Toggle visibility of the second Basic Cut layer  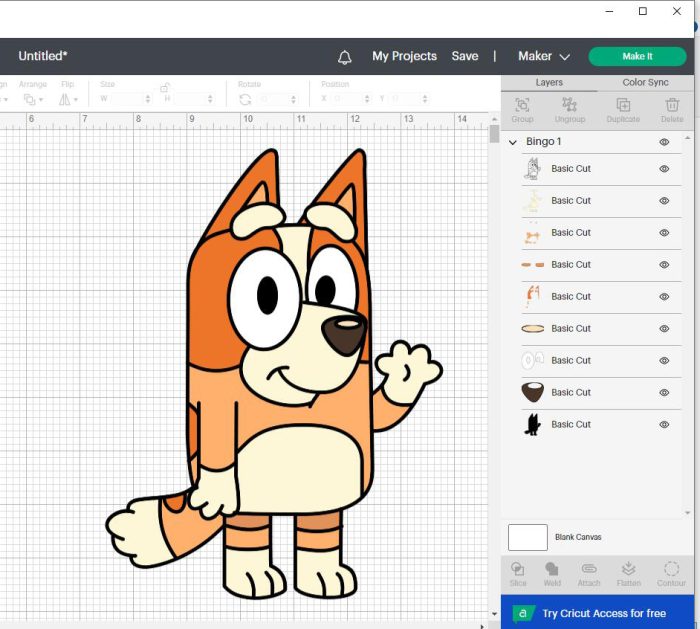664,201
